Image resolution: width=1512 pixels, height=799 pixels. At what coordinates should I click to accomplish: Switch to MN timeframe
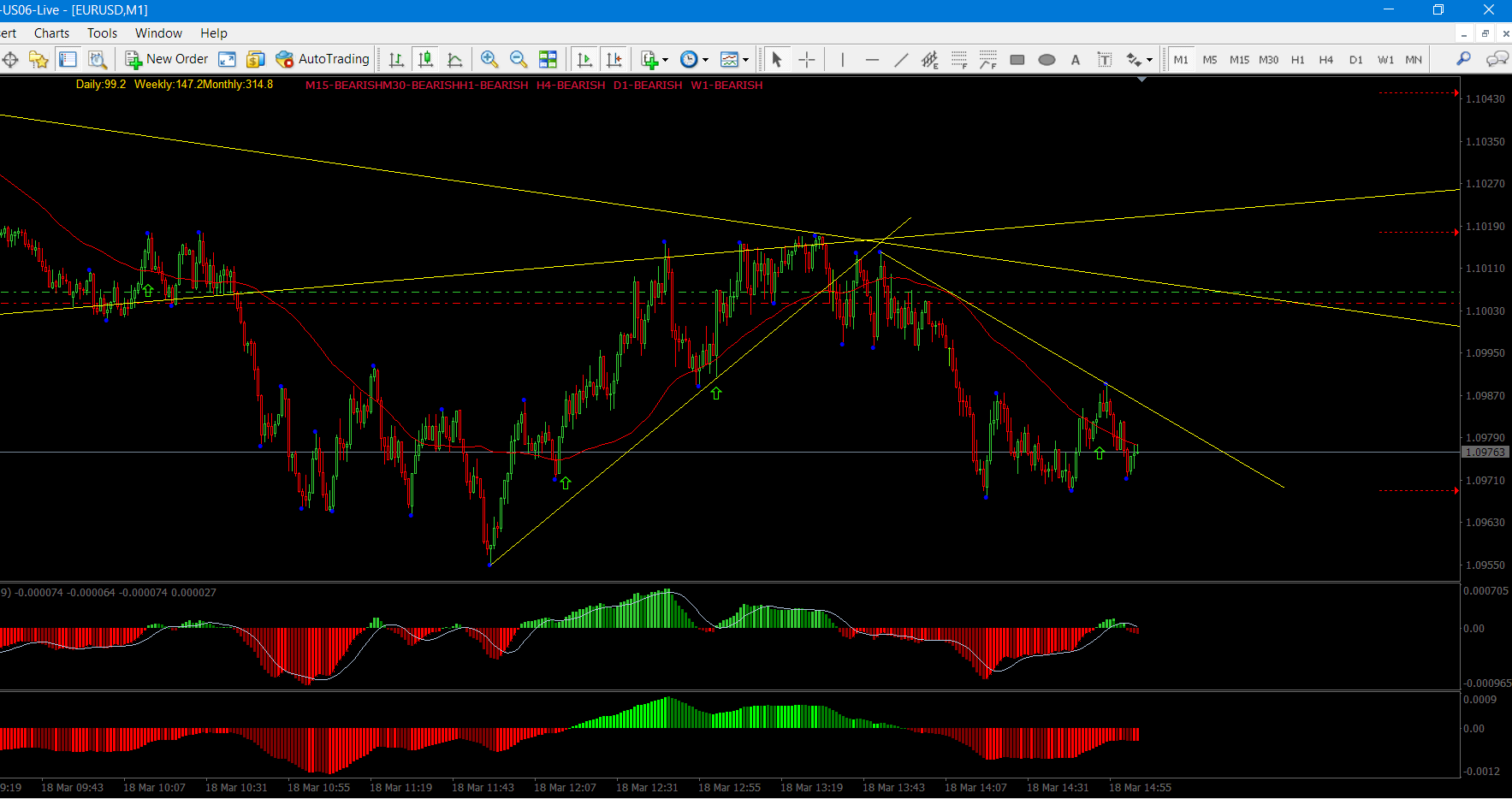[x=1414, y=59]
